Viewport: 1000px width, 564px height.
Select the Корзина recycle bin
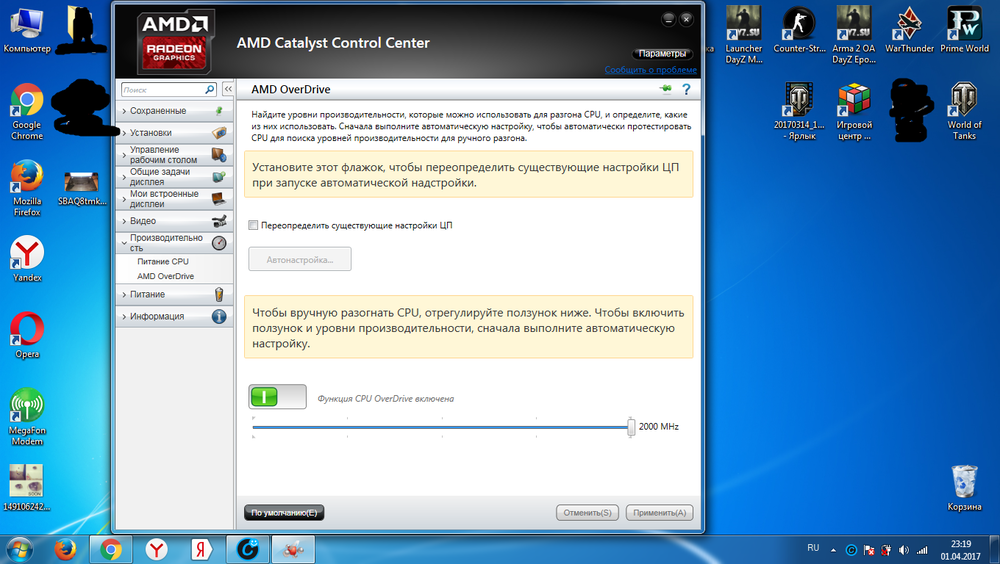point(964,488)
